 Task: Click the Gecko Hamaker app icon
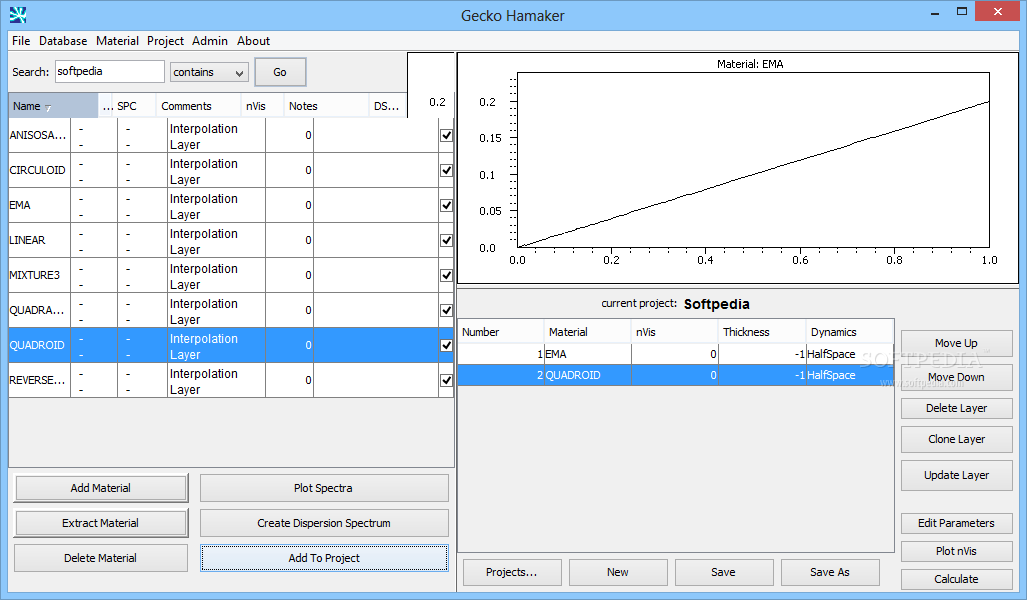click(18, 14)
